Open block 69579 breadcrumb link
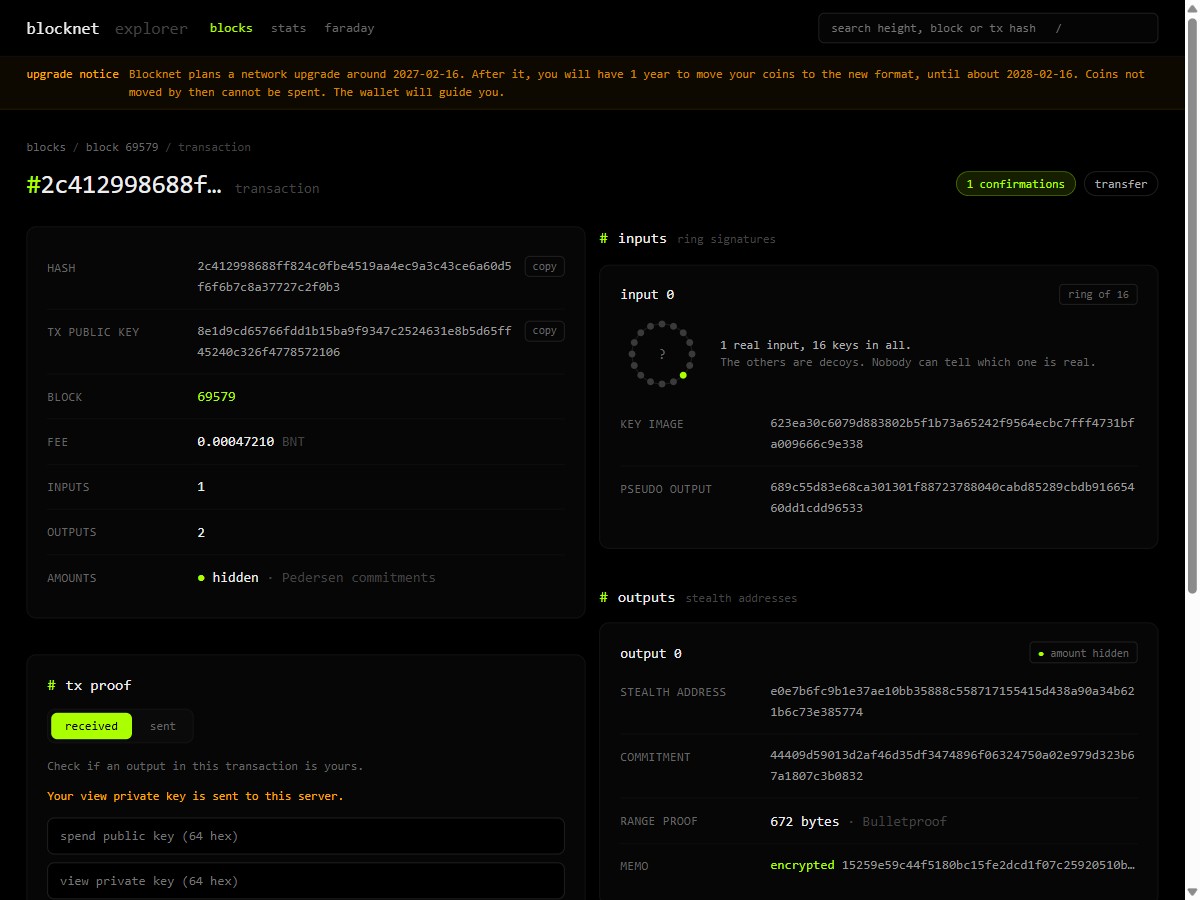The height and width of the screenshot is (900, 1200). pos(122,147)
